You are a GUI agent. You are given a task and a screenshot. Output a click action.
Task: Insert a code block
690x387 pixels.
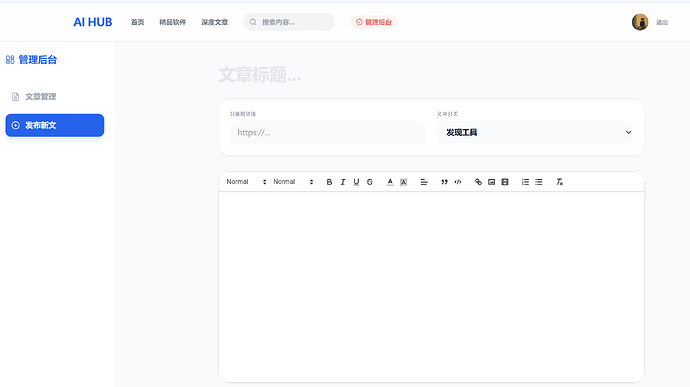[458, 182]
